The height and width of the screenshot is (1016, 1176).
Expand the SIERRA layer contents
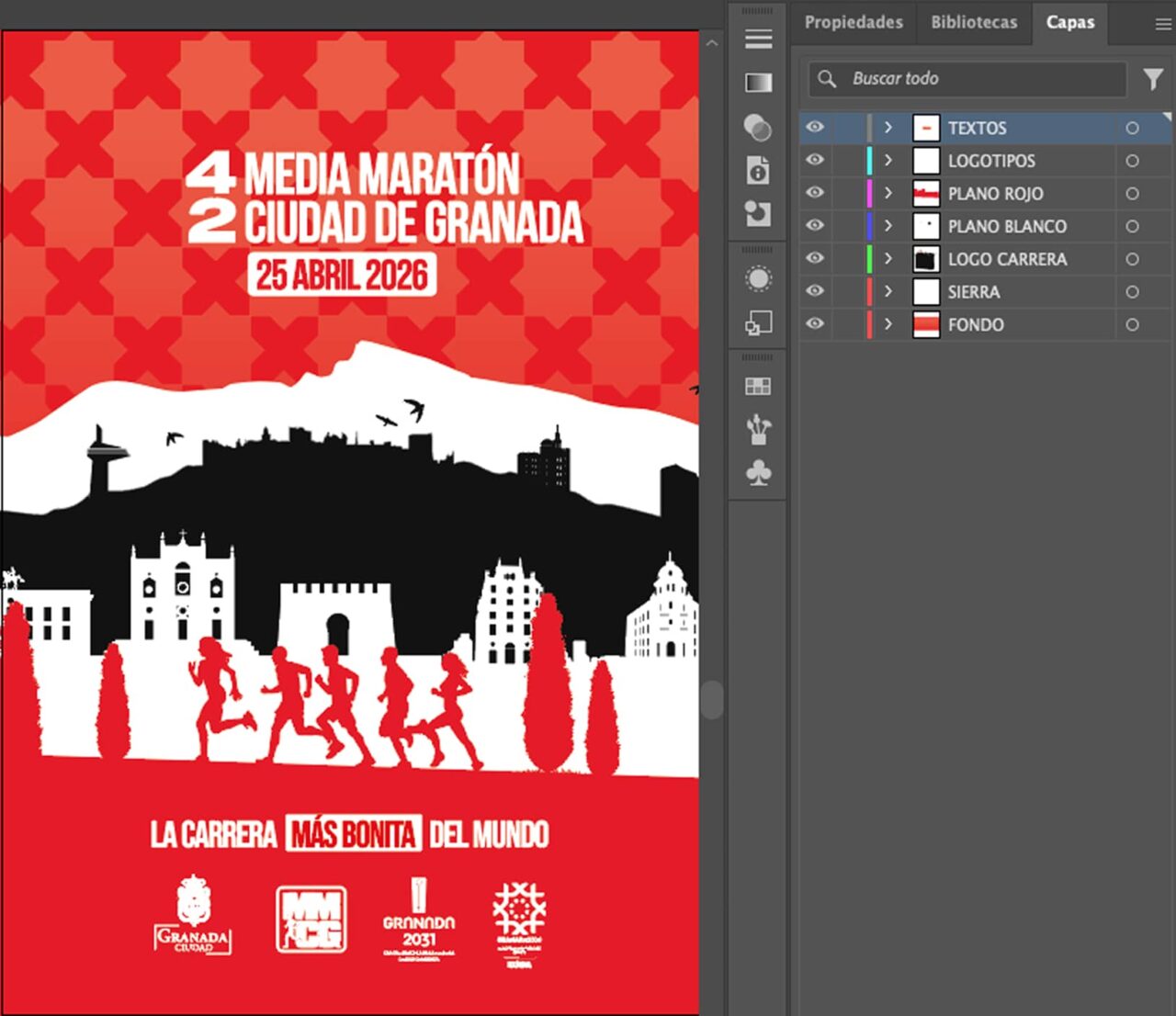(x=888, y=291)
